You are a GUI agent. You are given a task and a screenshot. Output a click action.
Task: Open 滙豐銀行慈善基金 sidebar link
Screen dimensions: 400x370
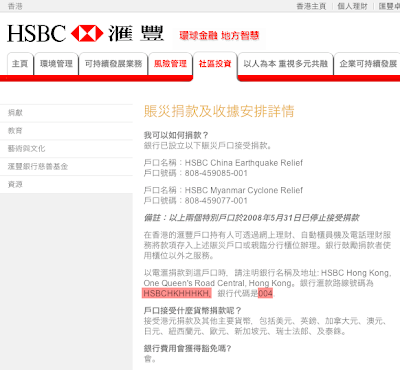click(x=38, y=166)
